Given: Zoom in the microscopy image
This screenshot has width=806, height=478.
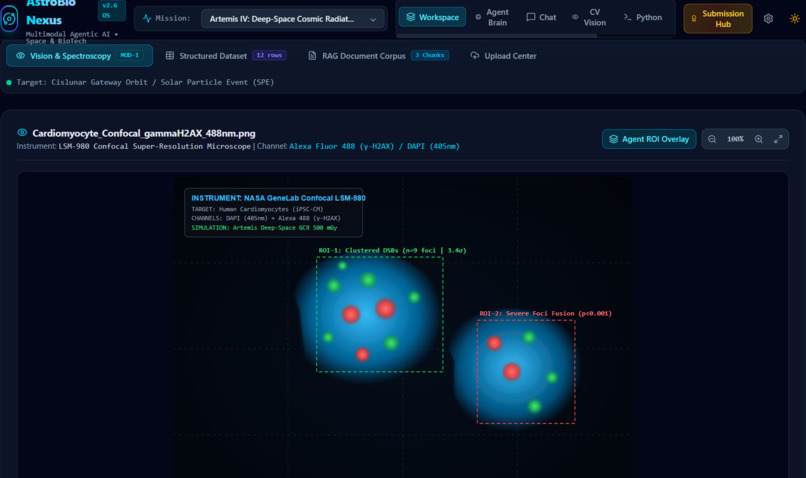Looking at the screenshot, I should tap(759, 139).
